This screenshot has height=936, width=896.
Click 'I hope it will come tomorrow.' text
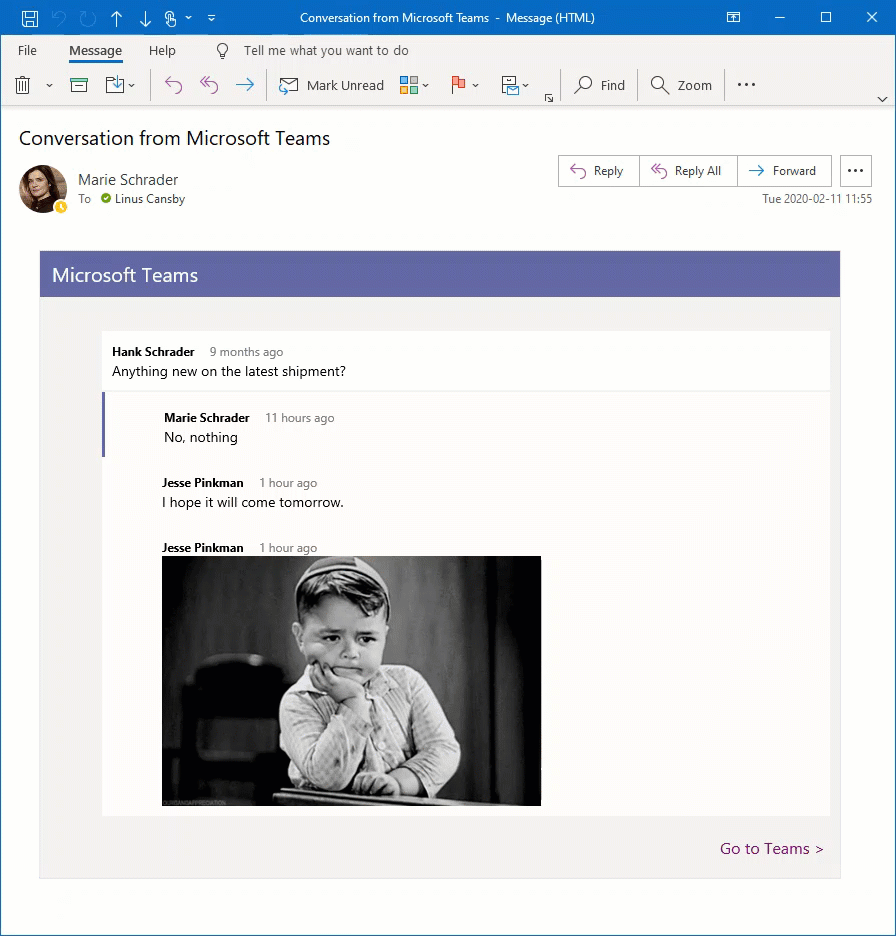pos(253,503)
